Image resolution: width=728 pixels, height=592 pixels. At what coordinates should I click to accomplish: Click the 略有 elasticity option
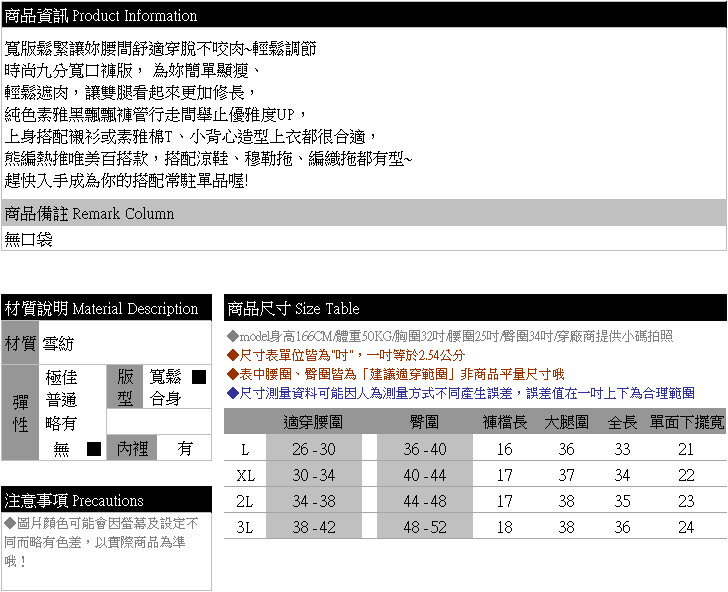click(x=61, y=423)
